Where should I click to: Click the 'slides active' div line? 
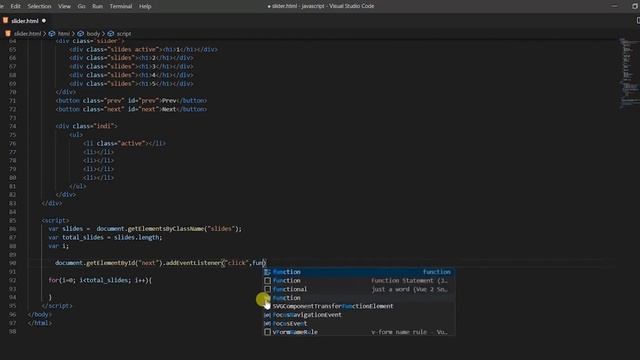(x=143, y=49)
